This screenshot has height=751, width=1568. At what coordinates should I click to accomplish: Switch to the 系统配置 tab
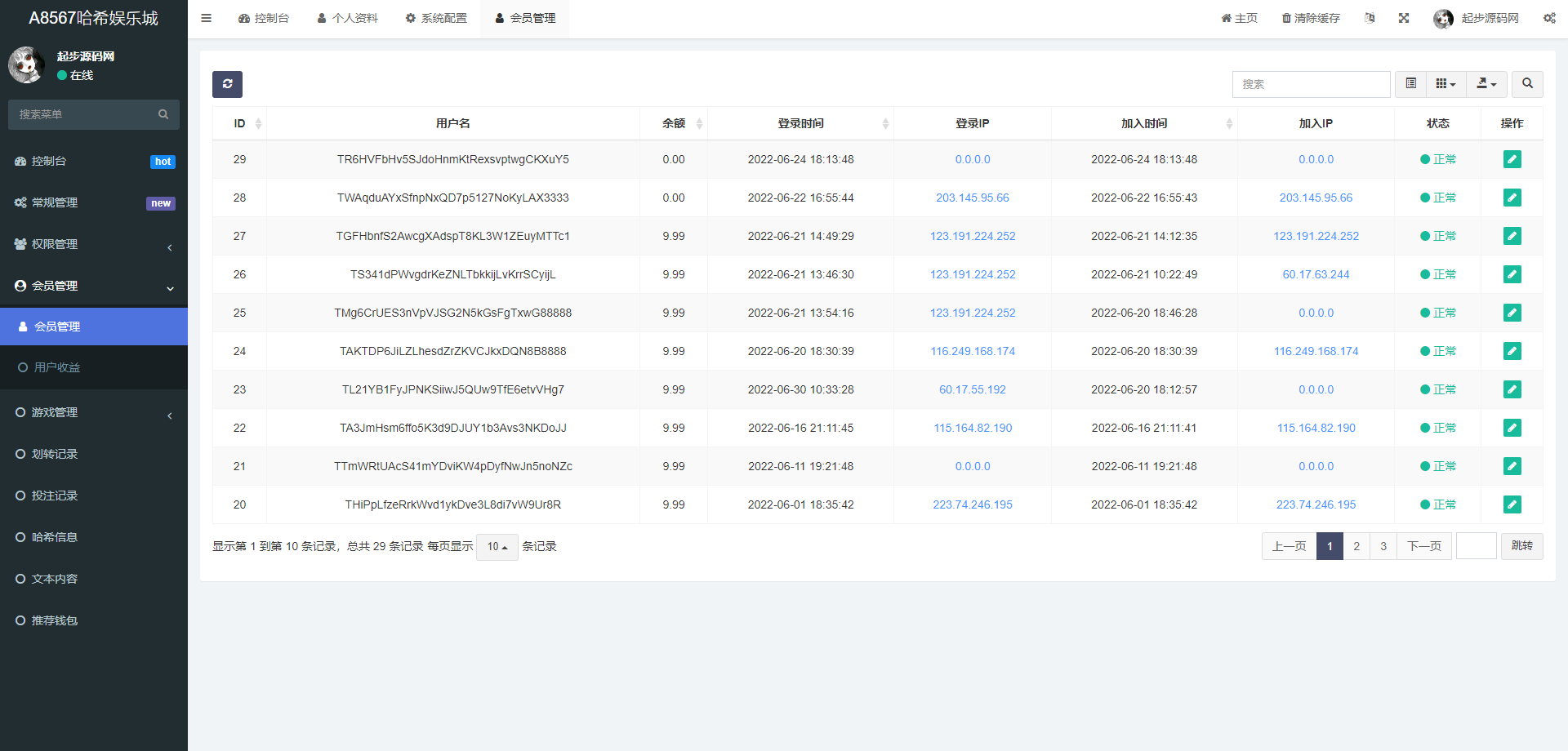tap(436, 18)
